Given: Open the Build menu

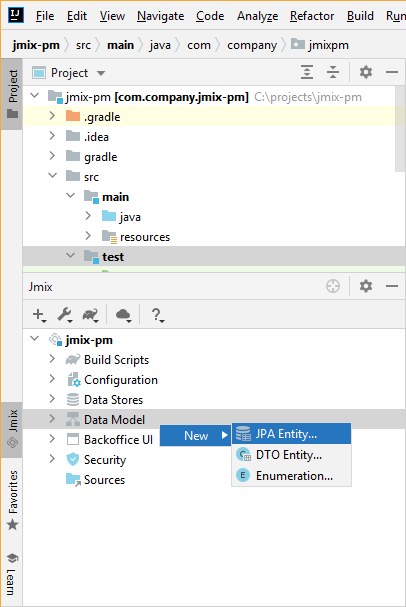Looking at the screenshot, I should tap(360, 16).
